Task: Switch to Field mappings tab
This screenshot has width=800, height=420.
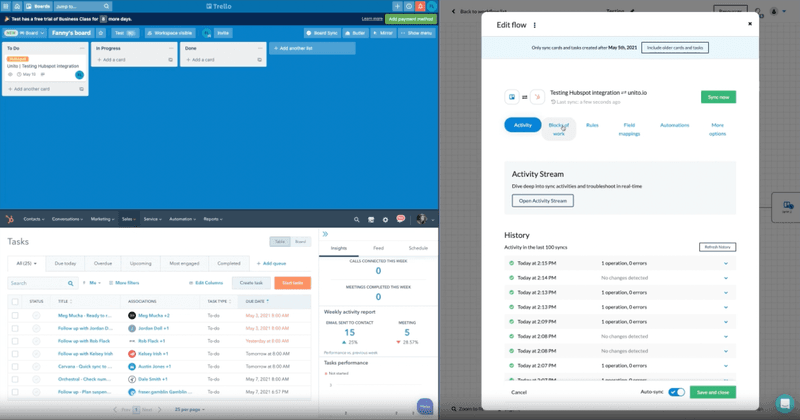Action: pos(629,129)
